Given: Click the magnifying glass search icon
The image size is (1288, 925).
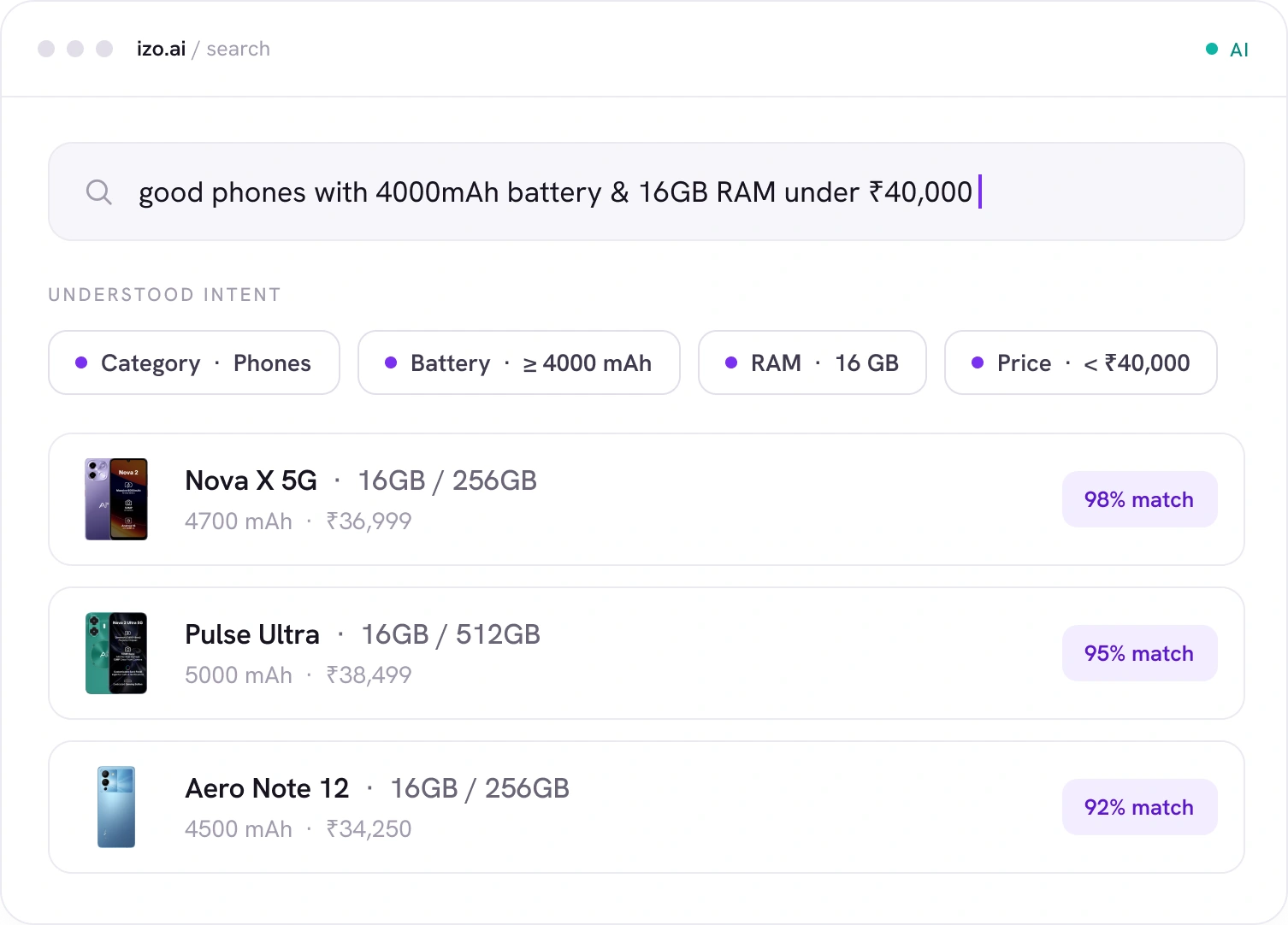Looking at the screenshot, I should (x=99, y=192).
